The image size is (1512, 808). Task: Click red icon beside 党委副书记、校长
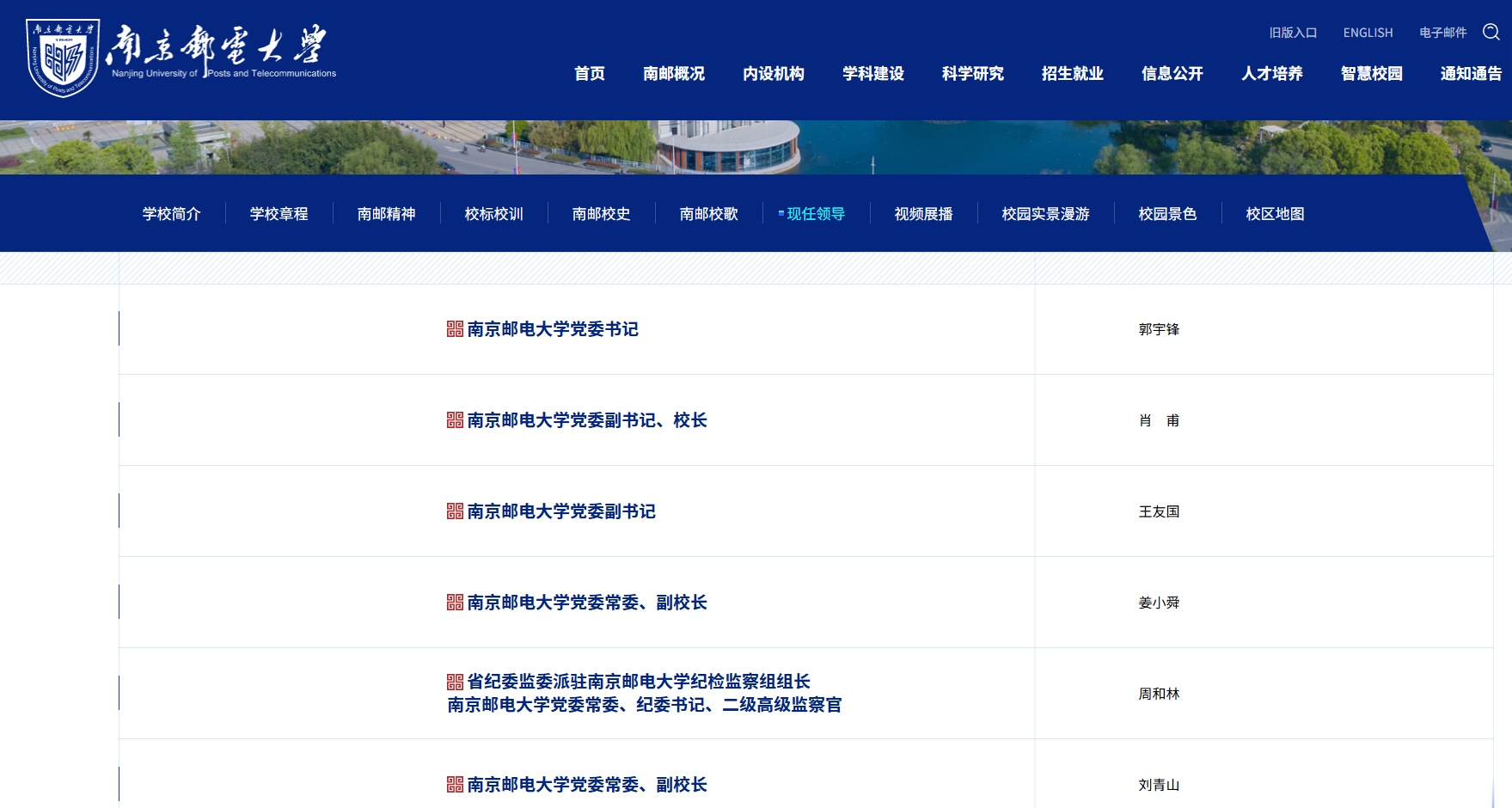tap(455, 420)
